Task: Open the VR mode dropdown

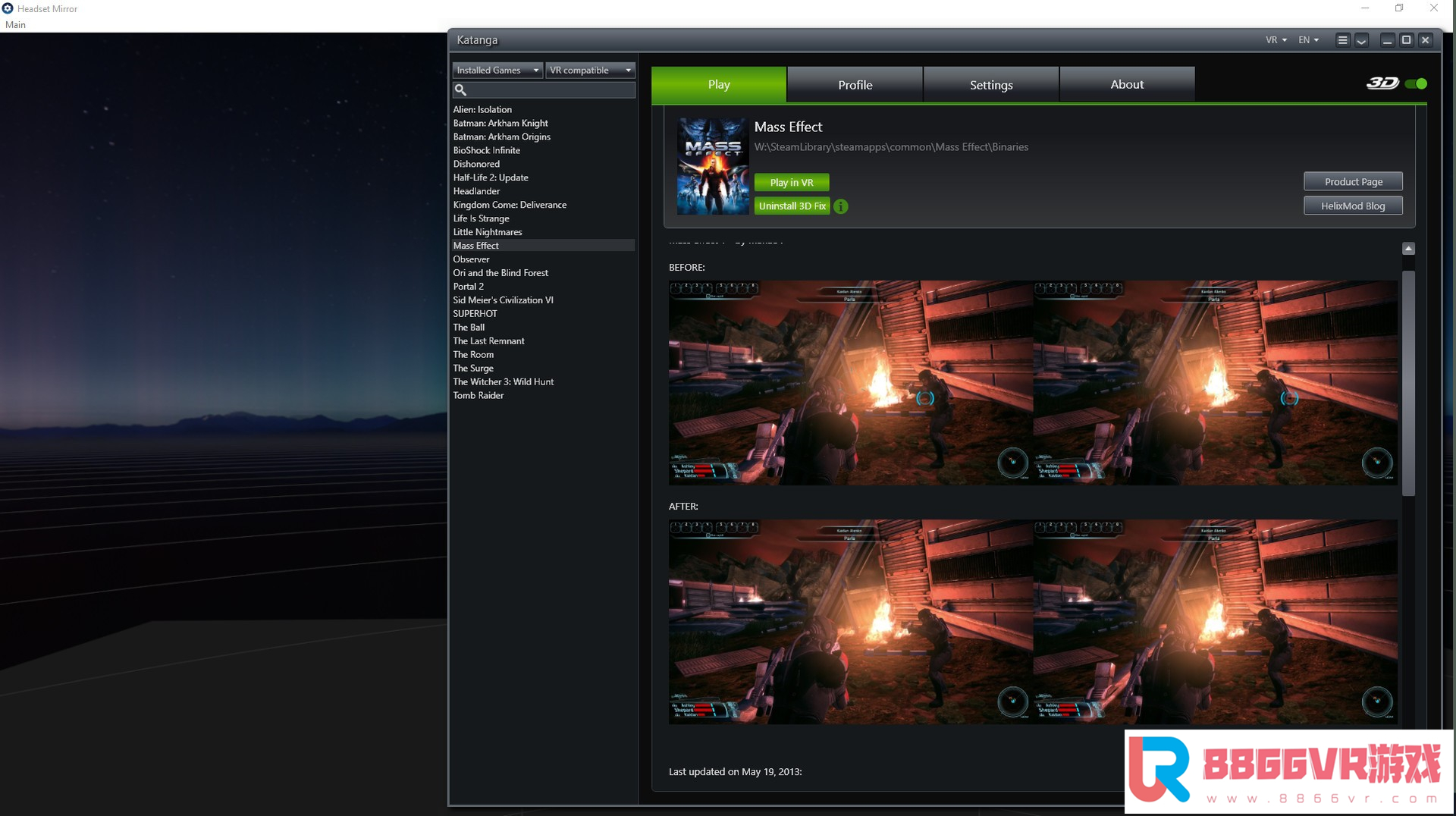Action: click(1276, 40)
